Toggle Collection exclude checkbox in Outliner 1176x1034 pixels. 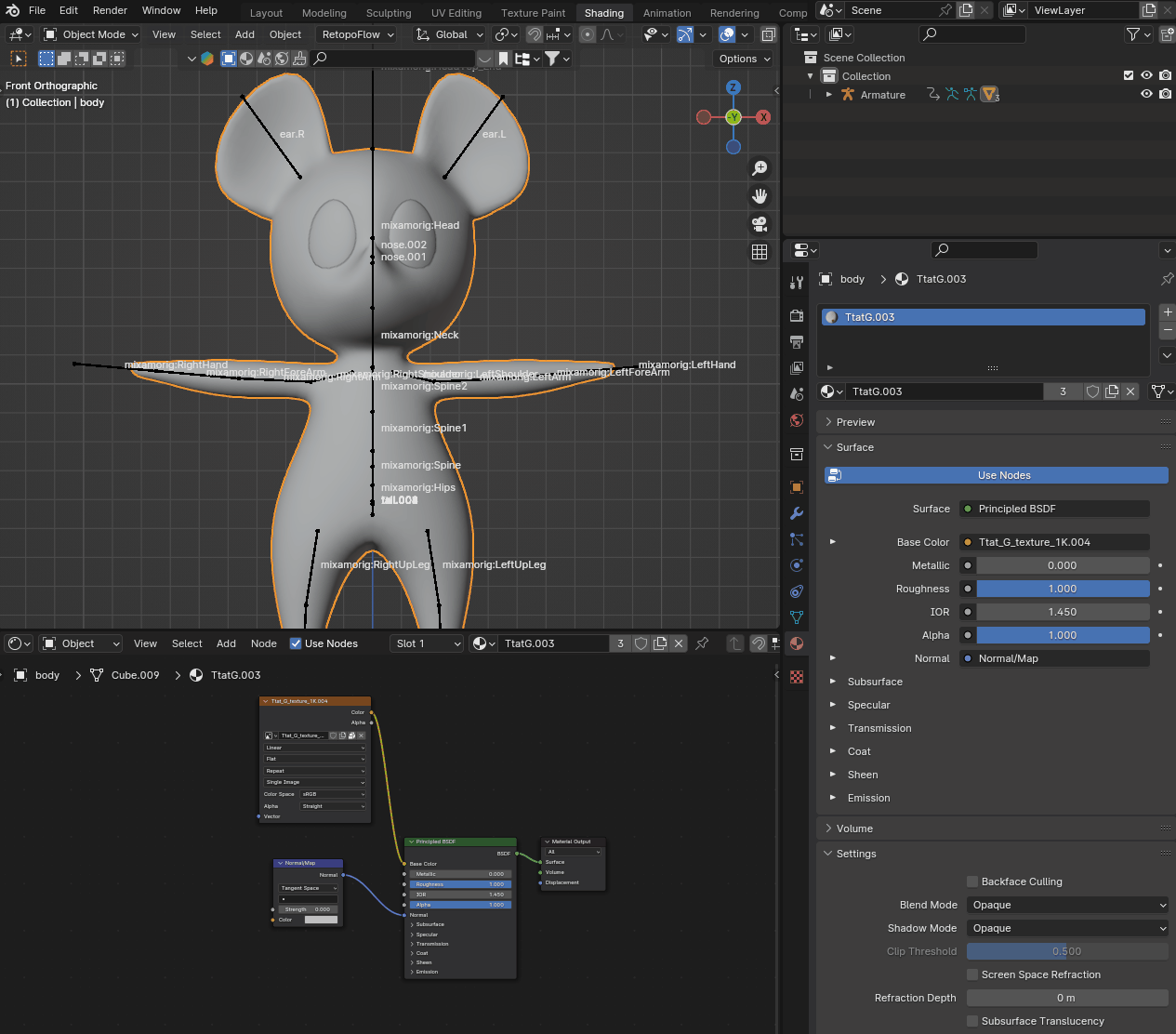click(x=1129, y=76)
